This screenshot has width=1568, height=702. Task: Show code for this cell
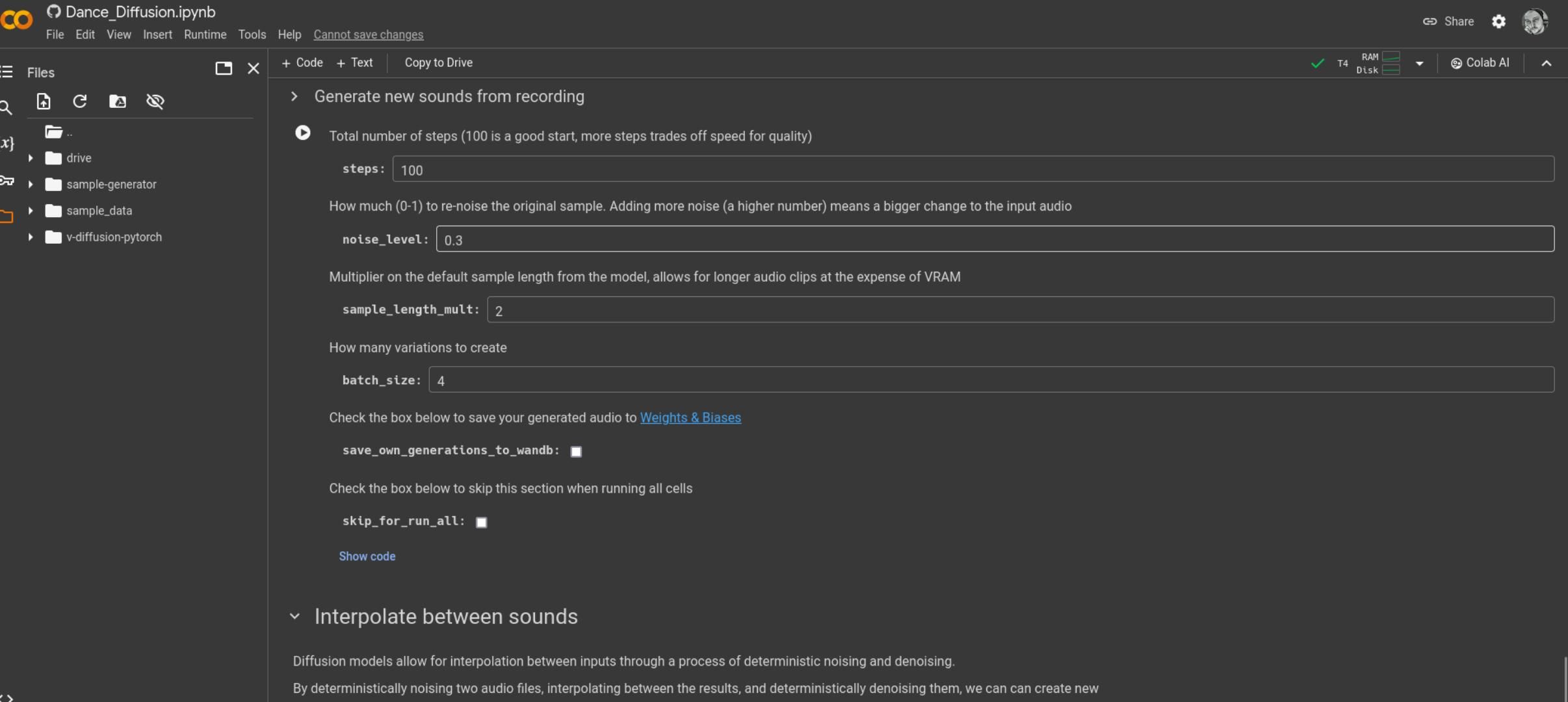pyautogui.click(x=367, y=556)
